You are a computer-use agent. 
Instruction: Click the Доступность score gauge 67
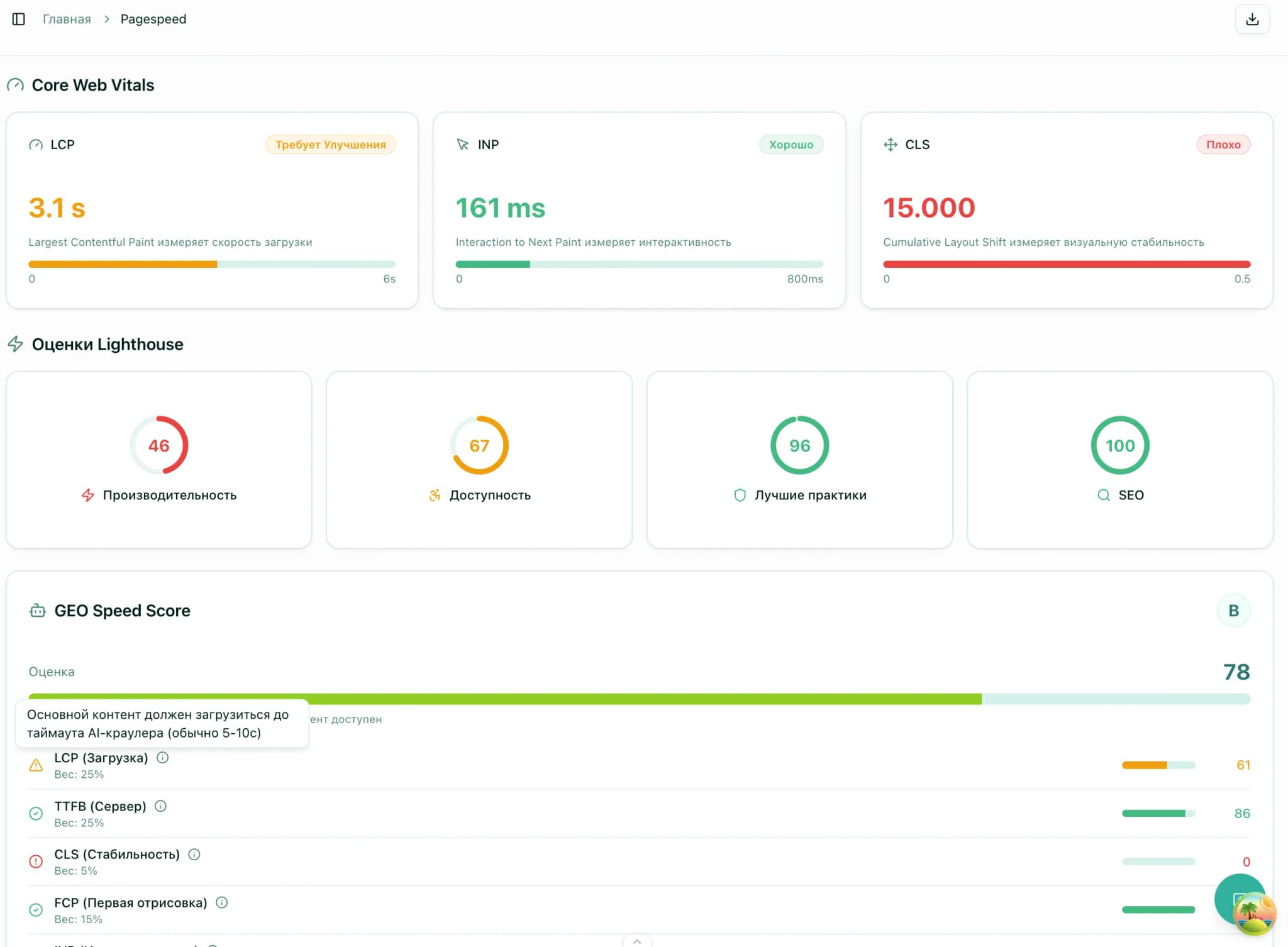point(479,445)
